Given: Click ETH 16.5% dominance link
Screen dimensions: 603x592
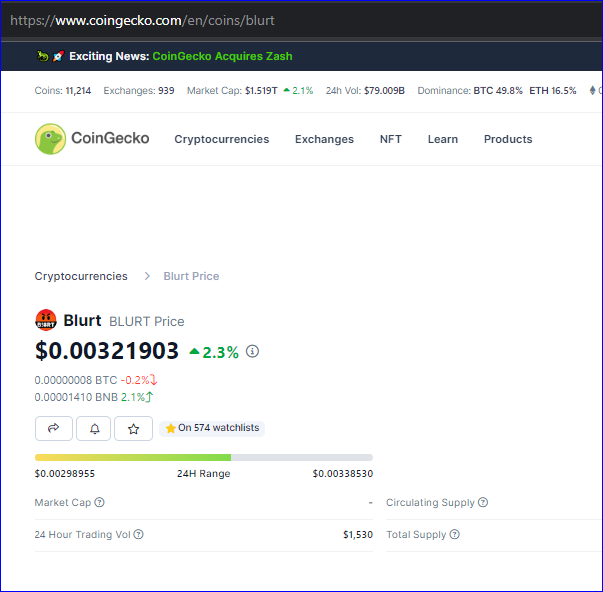Looking at the screenshot, I should (553, 91).
